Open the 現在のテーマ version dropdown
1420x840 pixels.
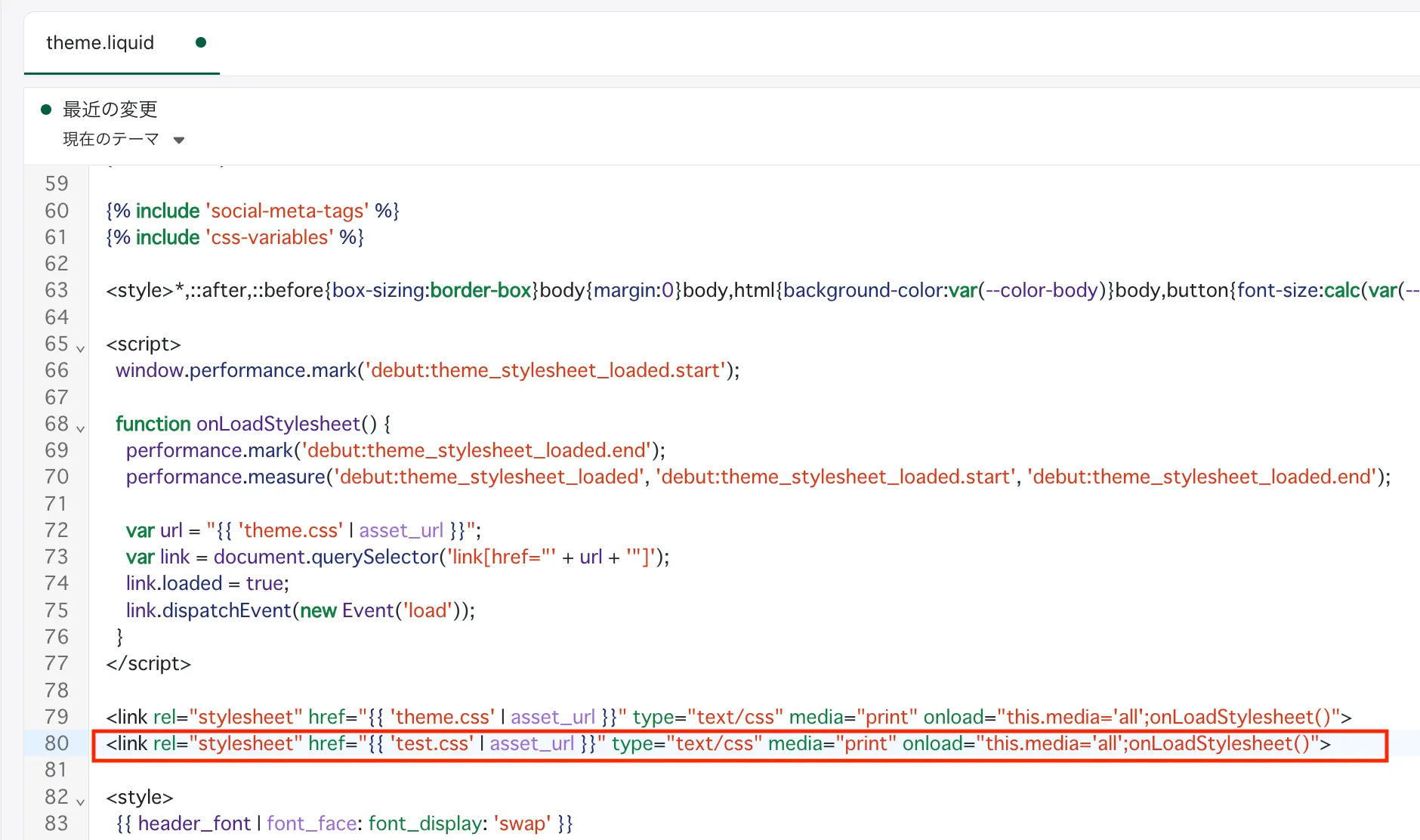click(124, 139)
